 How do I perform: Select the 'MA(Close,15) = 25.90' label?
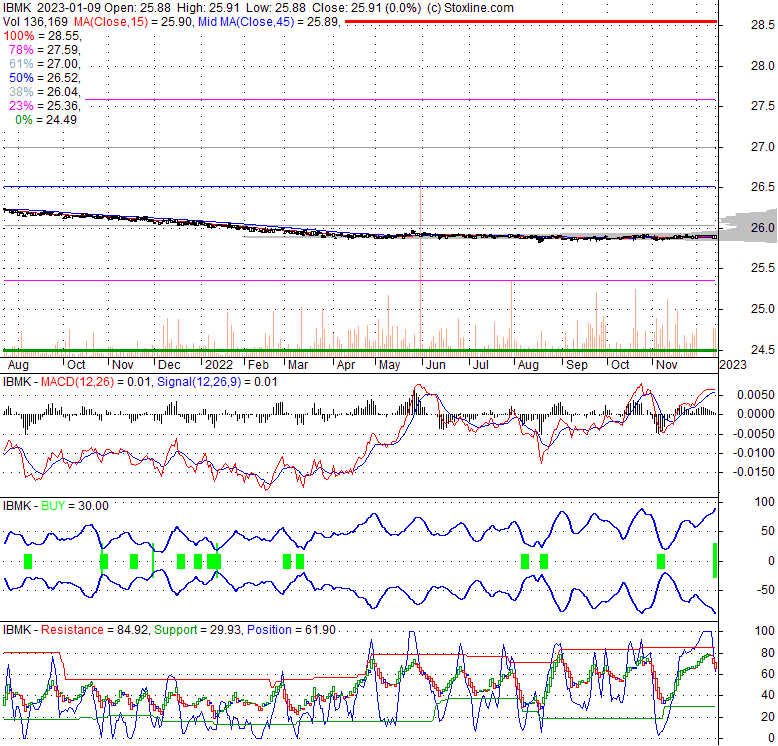tap(133, 22)
